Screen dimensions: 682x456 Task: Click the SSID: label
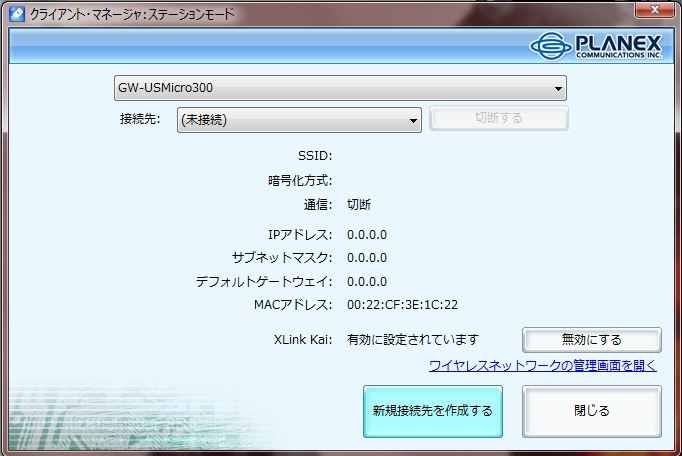(315, 156)
